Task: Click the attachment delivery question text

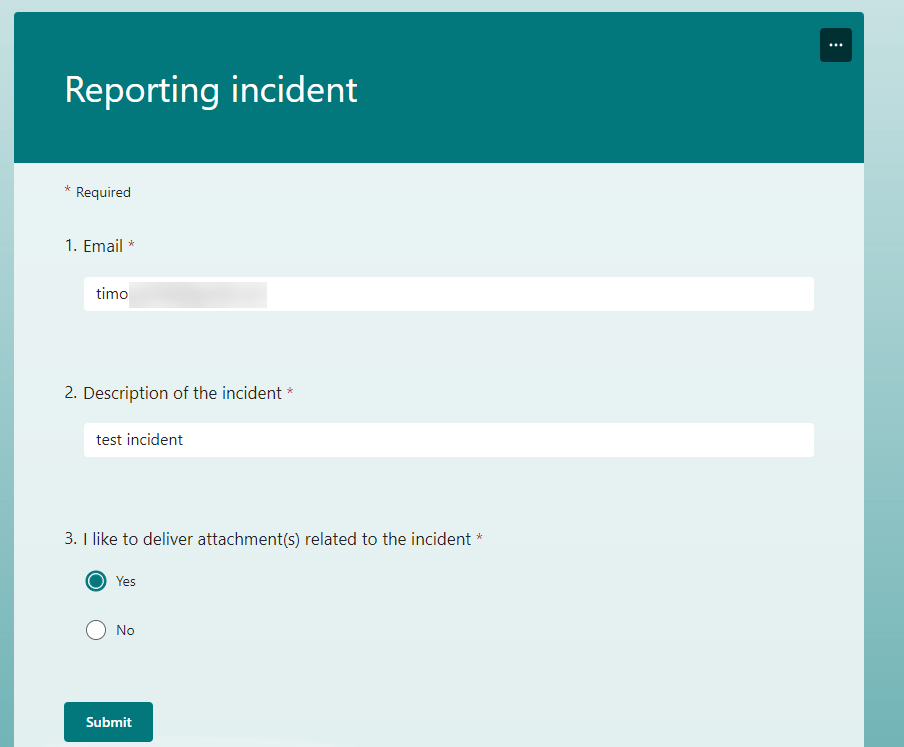Action: coord(277,539)
